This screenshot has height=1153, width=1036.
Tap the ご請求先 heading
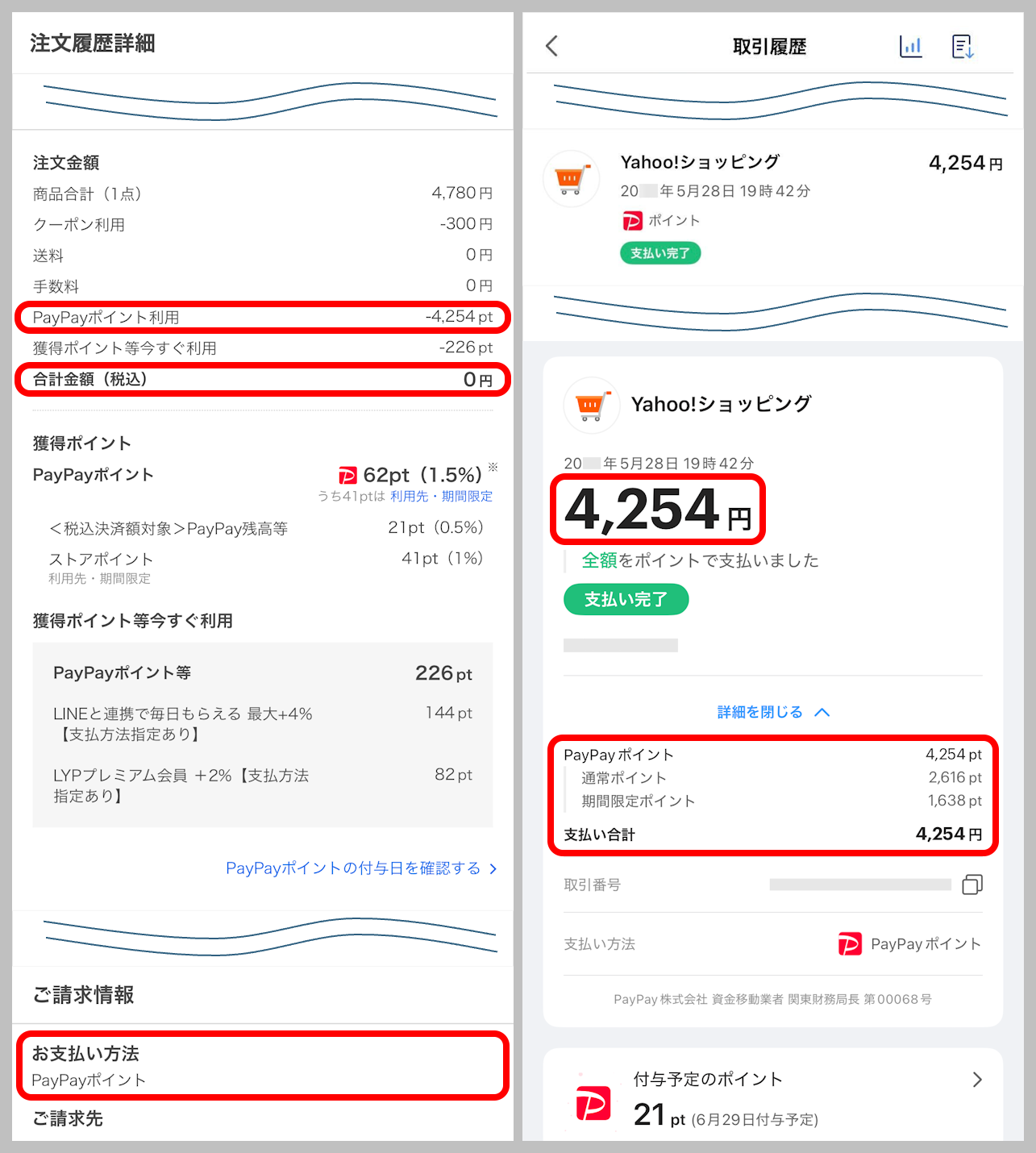68,1118
